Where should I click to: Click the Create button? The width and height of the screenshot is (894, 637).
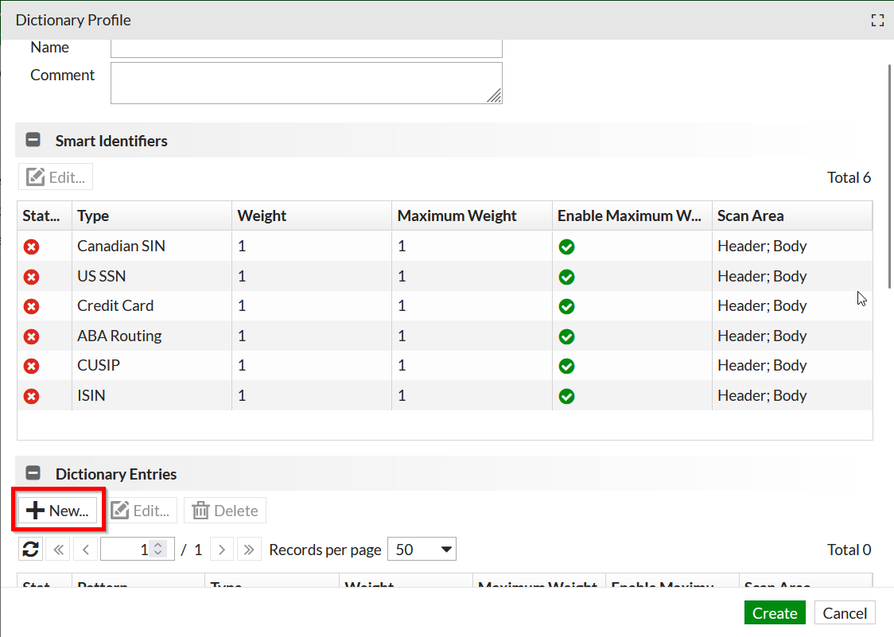point(775,613)
